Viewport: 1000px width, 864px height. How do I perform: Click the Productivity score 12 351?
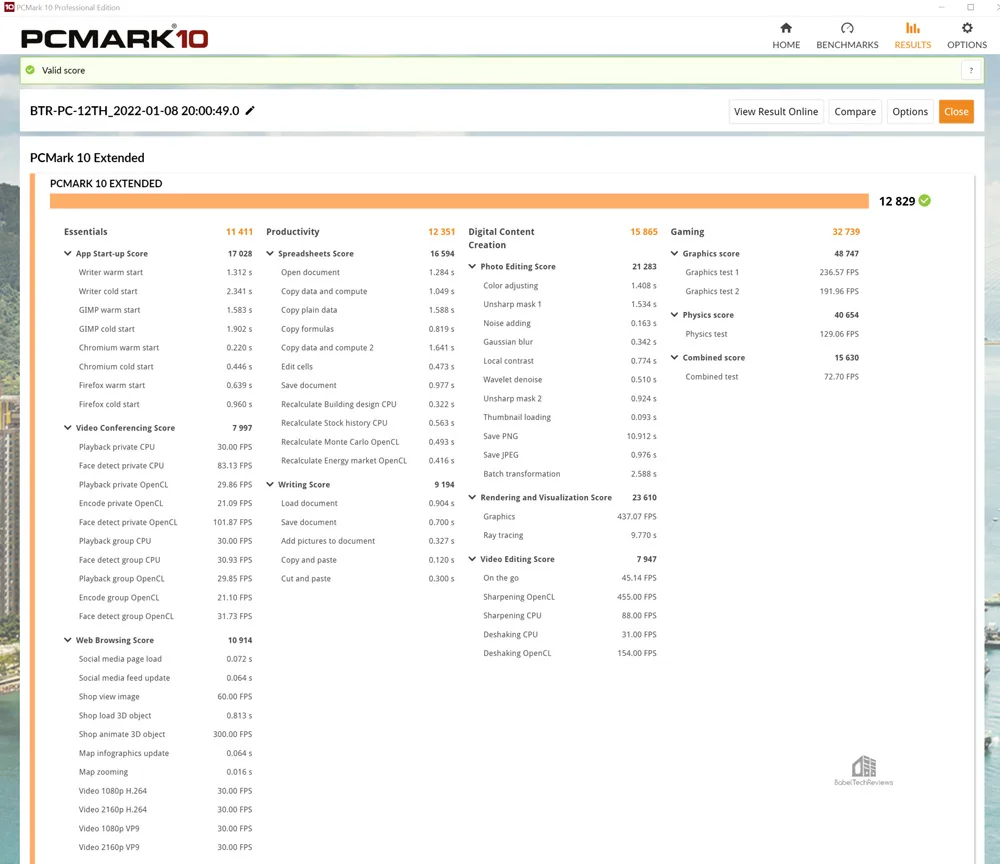tap(441, 231)
